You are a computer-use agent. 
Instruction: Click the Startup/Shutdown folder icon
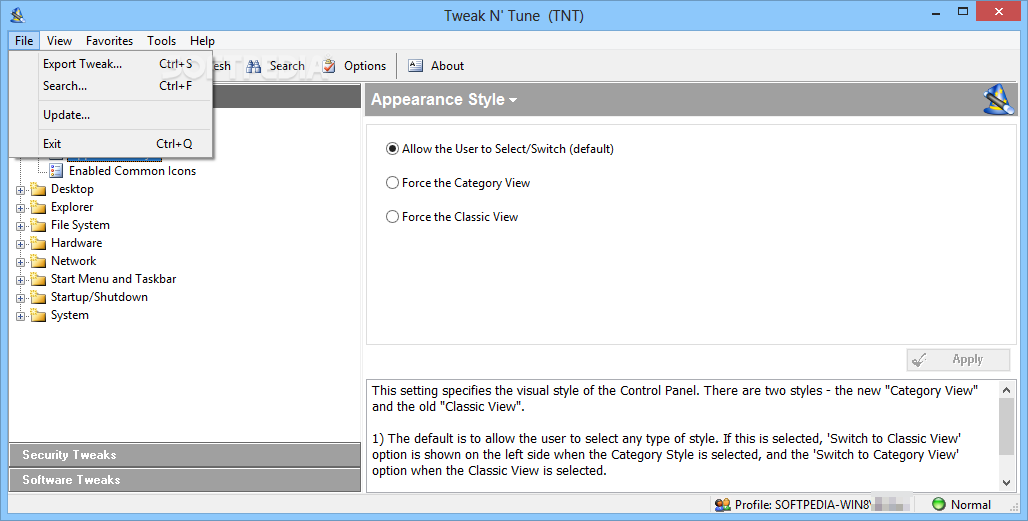tap(39, 298)
